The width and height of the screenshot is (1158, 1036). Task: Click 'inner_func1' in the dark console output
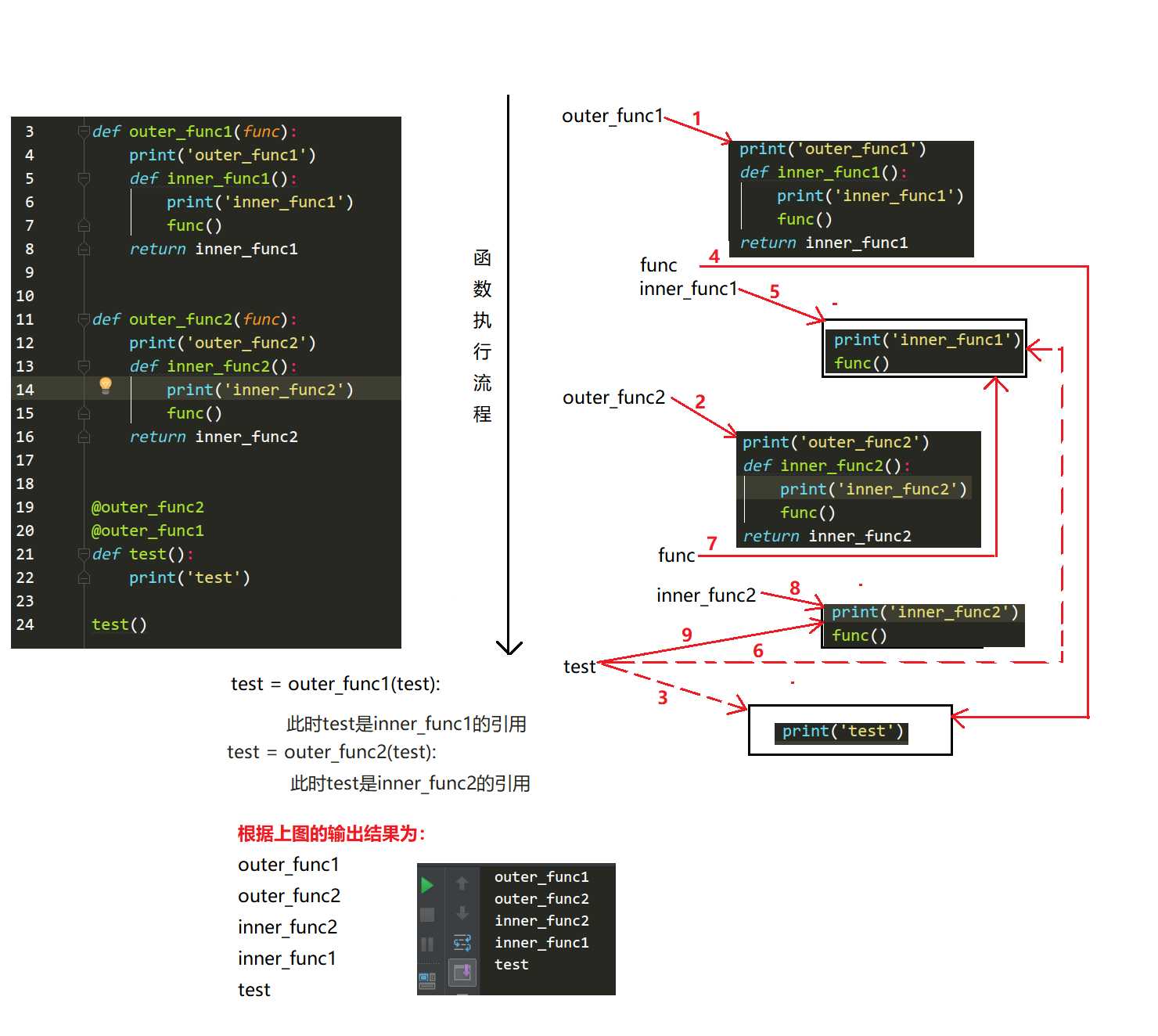[x=541, y=943]
